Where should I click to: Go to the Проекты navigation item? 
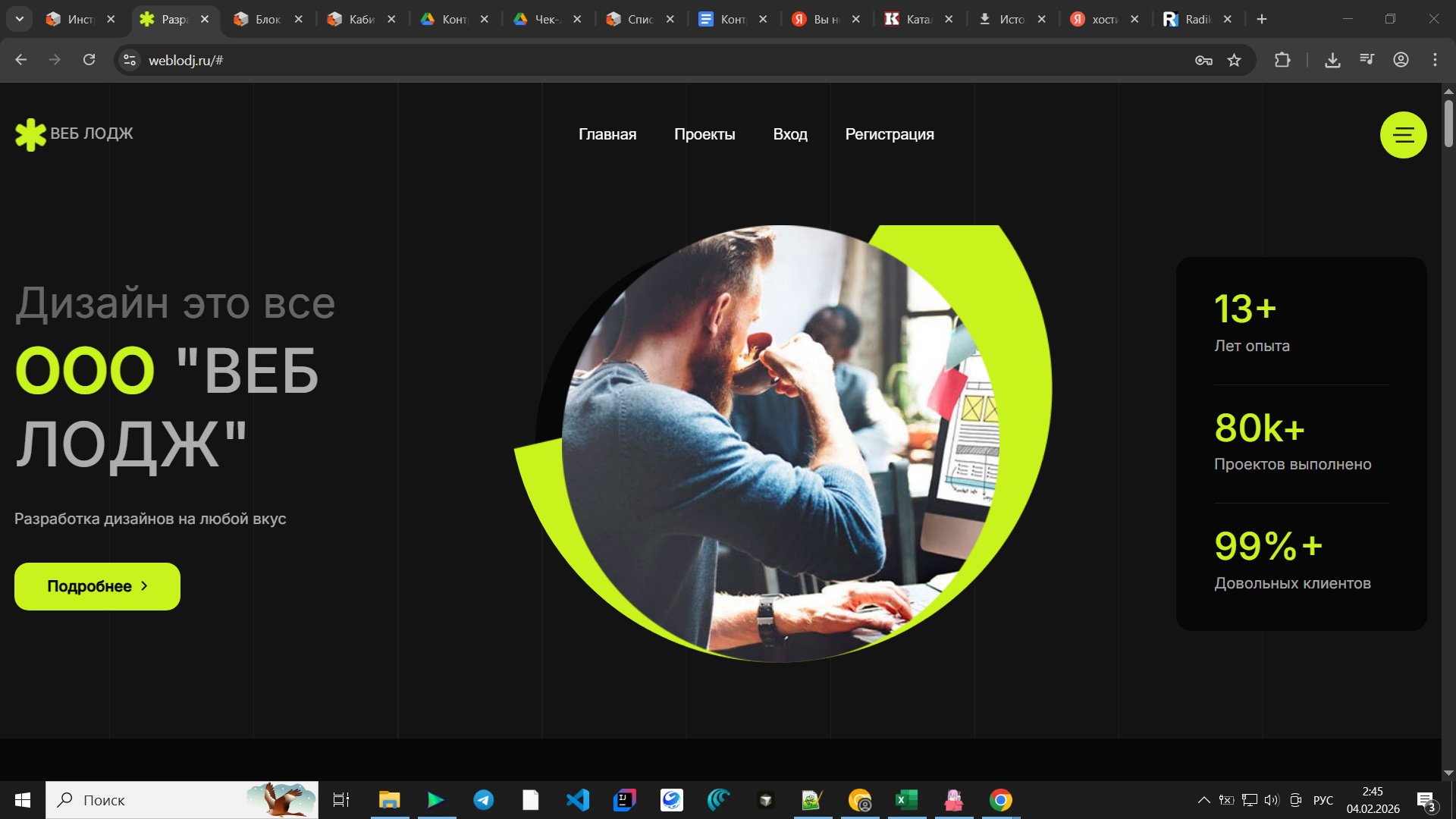click(704, 134)
